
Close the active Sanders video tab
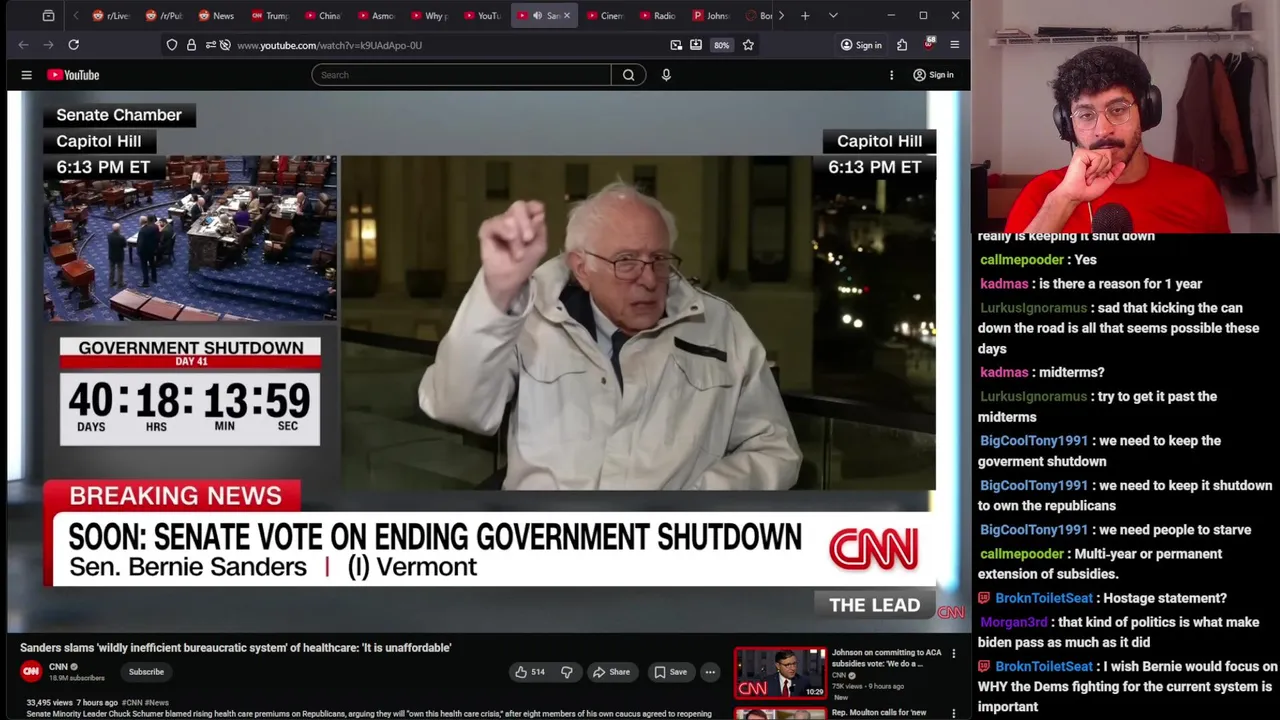tap(566, 16)
